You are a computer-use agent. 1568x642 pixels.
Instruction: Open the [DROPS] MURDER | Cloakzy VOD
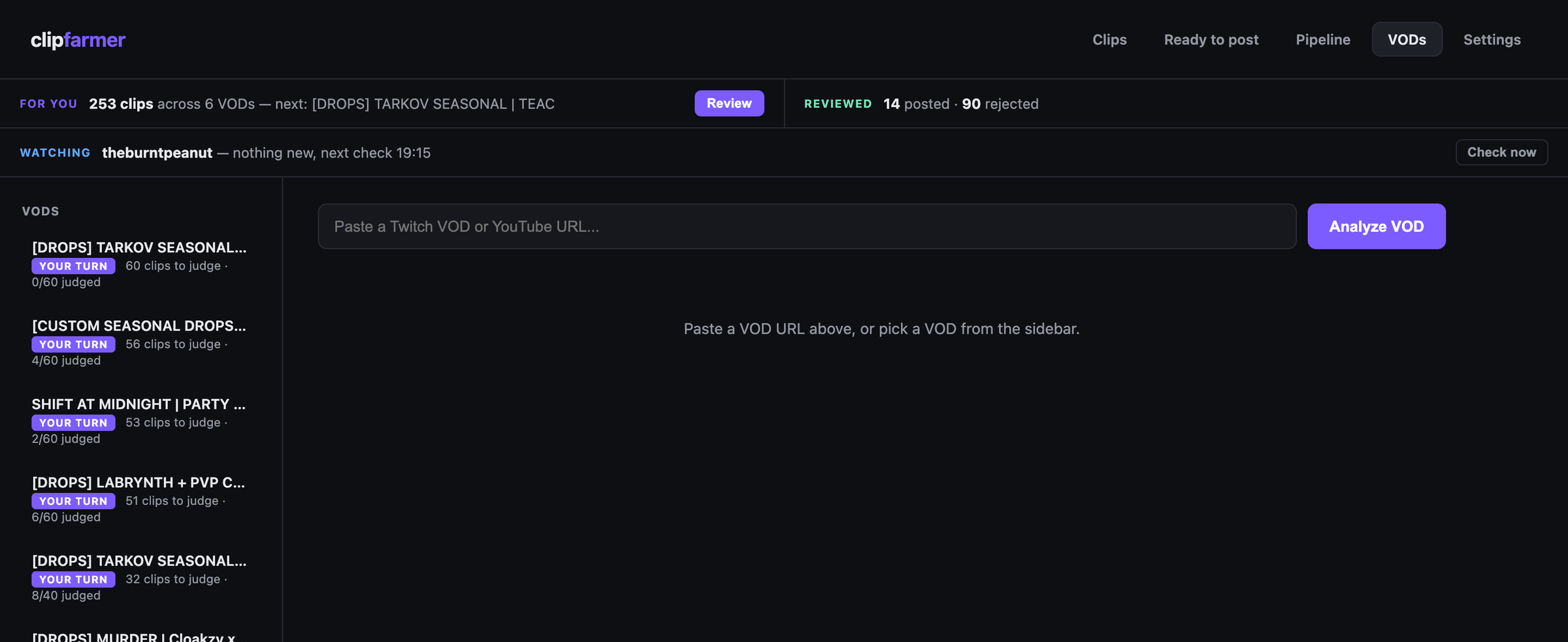[134, 637]
